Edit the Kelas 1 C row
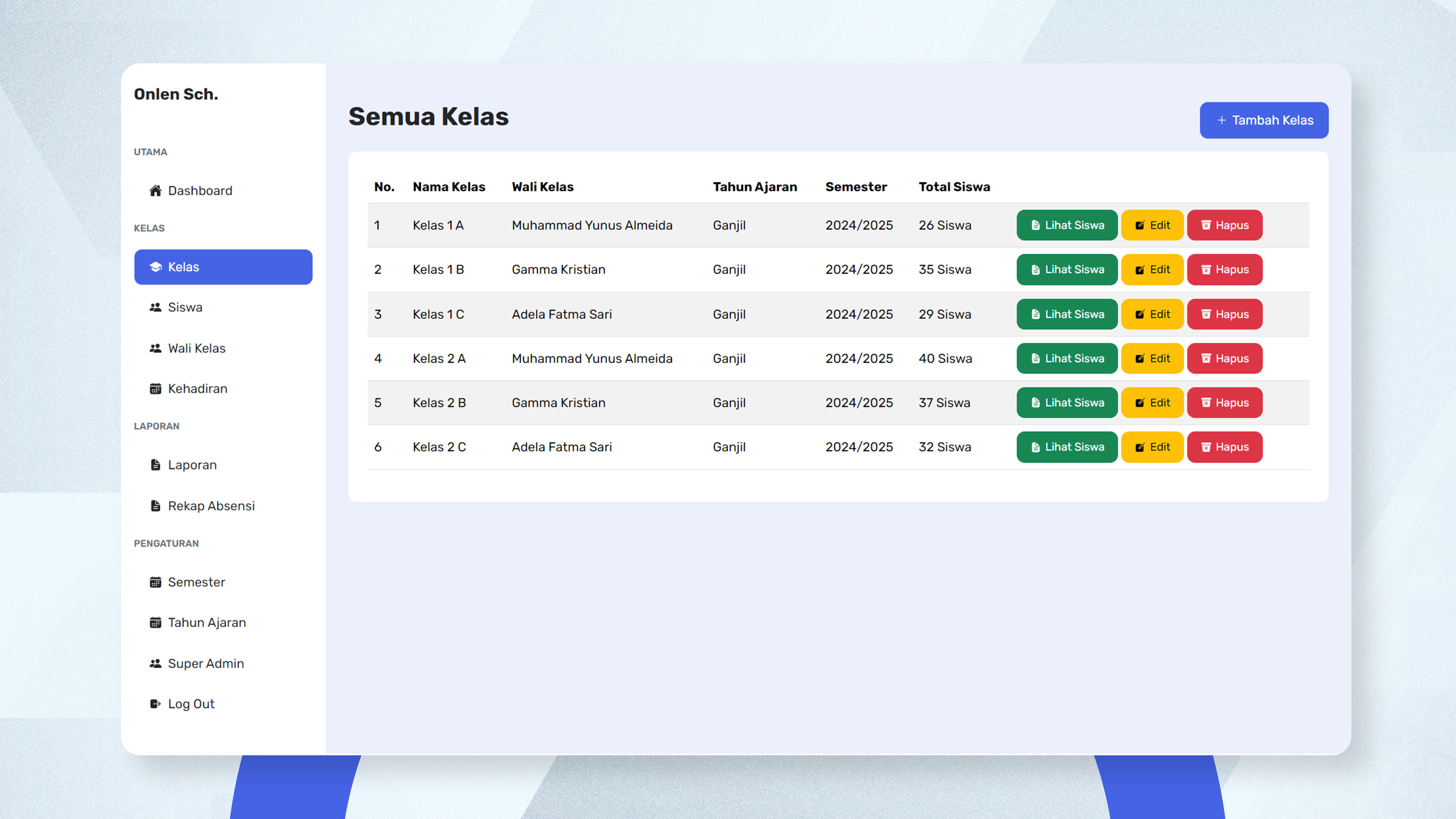This screenshot has width=1456, height=819. click(1152, 314)
